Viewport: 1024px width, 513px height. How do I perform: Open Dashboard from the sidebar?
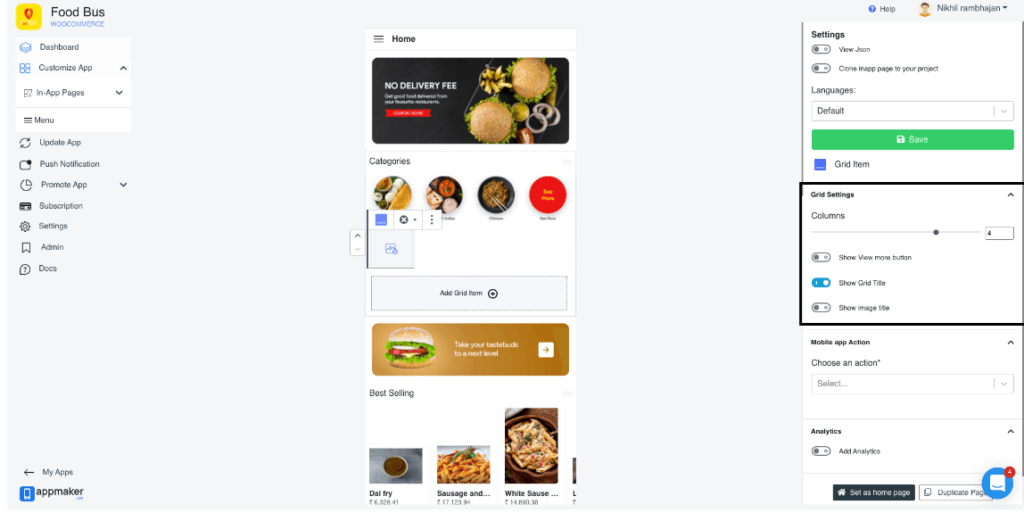[59, 47]
